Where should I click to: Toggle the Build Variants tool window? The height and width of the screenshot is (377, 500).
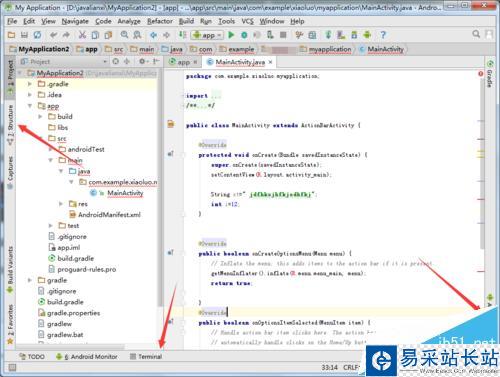tap(10, 269)
